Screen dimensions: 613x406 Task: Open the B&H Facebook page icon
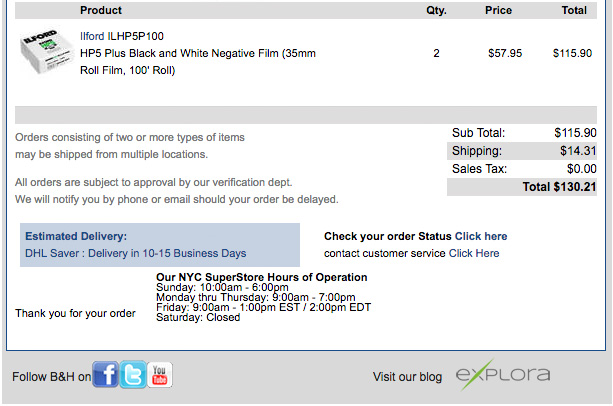[105, 375]
